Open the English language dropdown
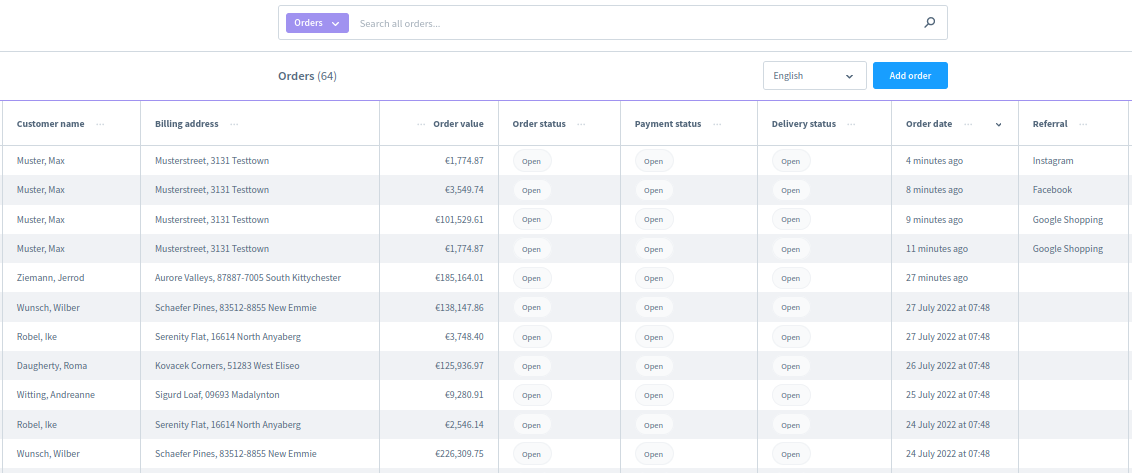The image size is (1132, 473). pos(814,76)
